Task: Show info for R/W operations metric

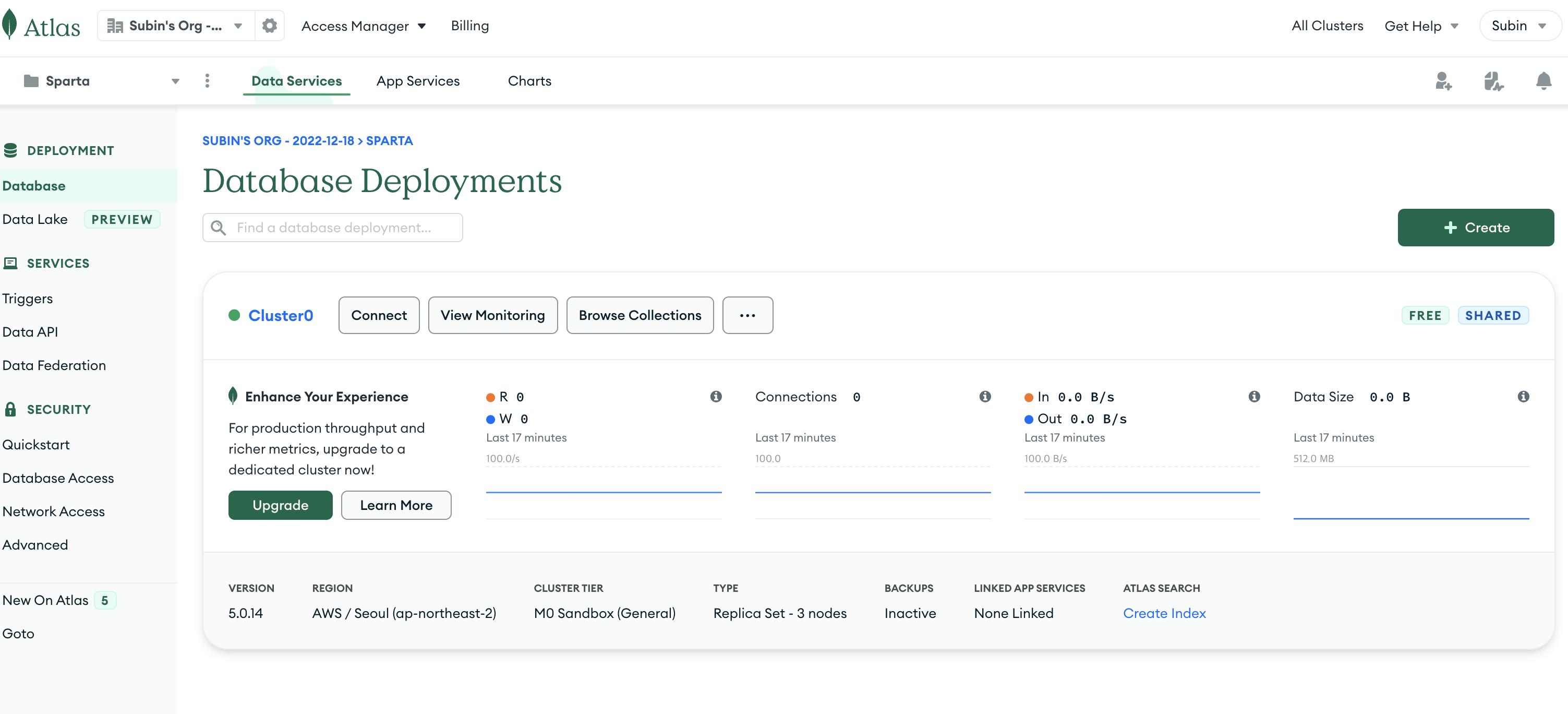Action: pos(716,397)
